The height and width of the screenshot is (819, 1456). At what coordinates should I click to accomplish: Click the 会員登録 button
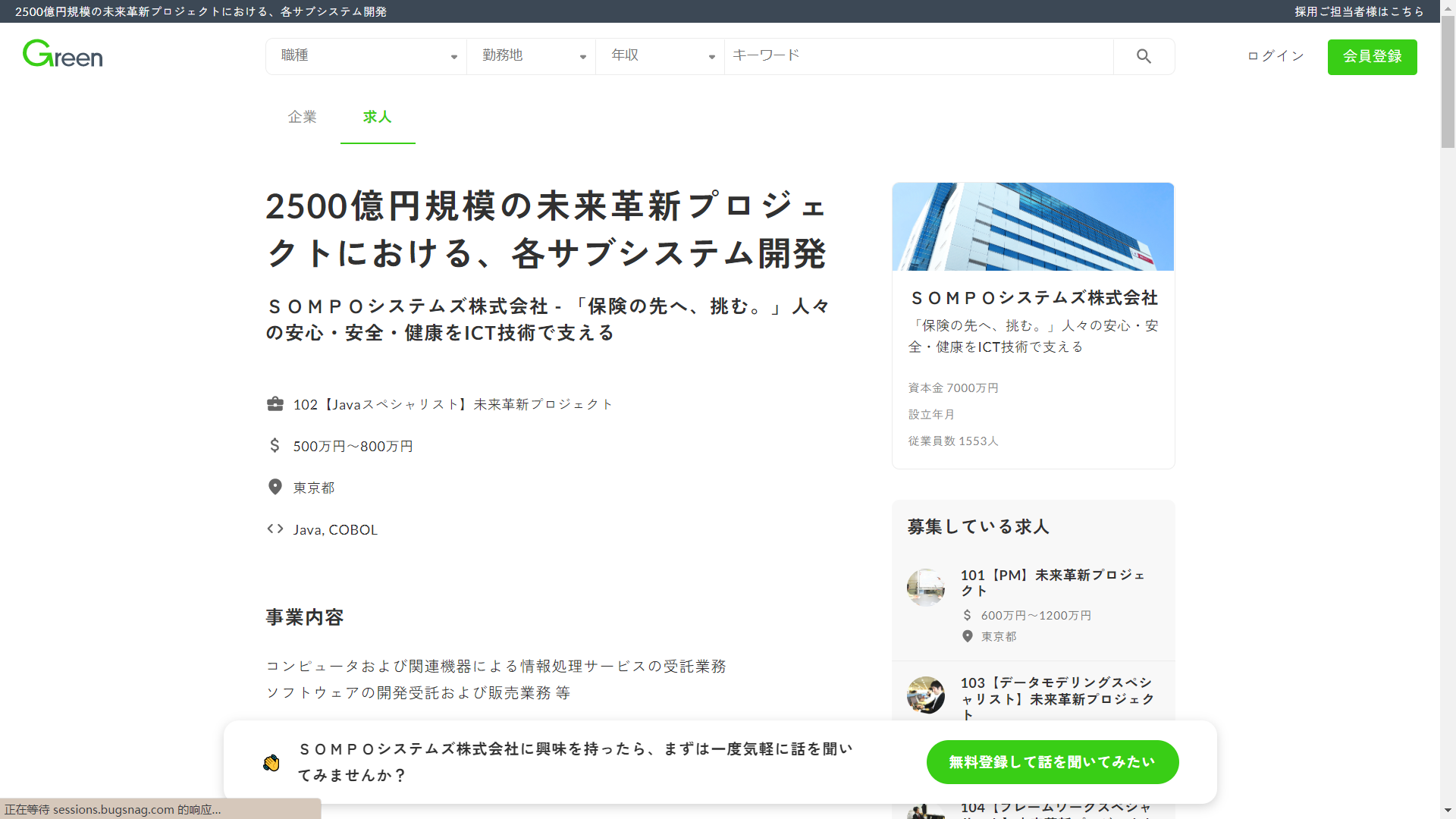click(1372, 57)
